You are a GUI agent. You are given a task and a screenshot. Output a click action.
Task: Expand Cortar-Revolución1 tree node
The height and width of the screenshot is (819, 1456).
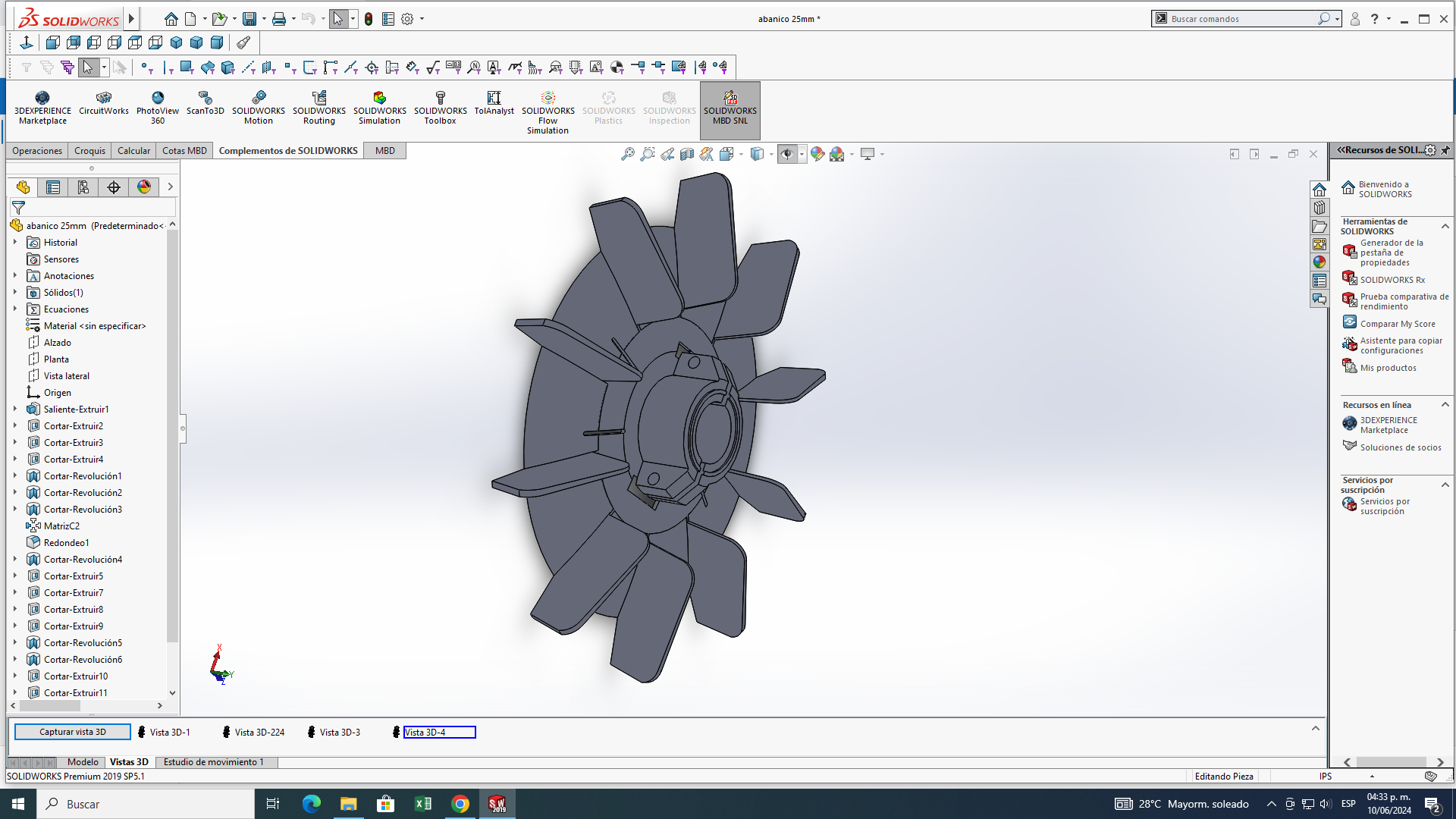pos(14,476)
